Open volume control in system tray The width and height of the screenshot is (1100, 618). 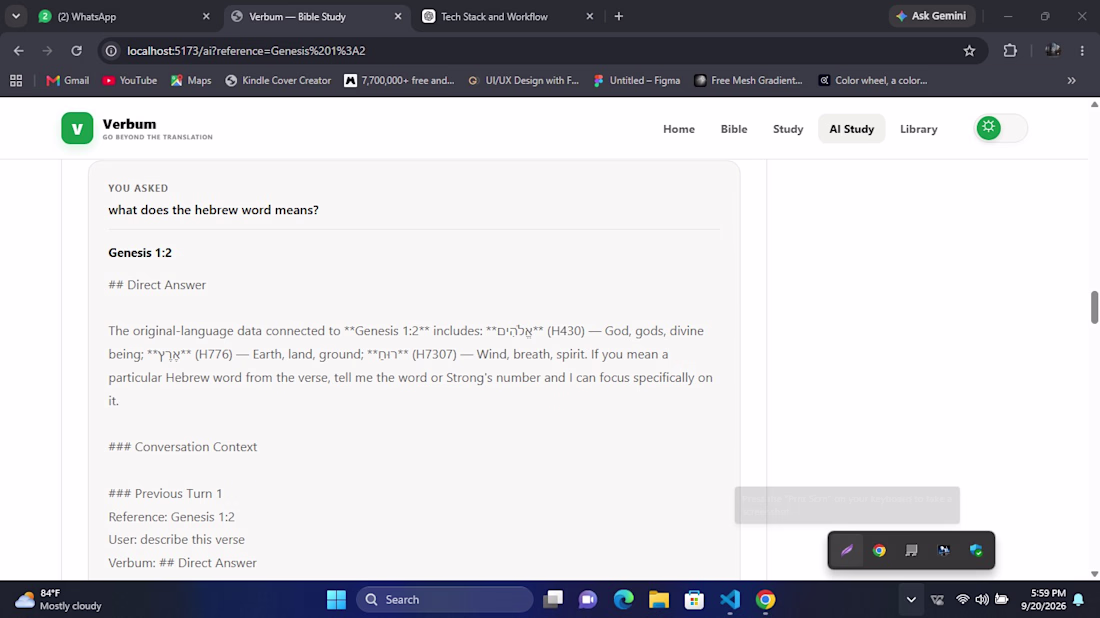[x=981, y=600]
